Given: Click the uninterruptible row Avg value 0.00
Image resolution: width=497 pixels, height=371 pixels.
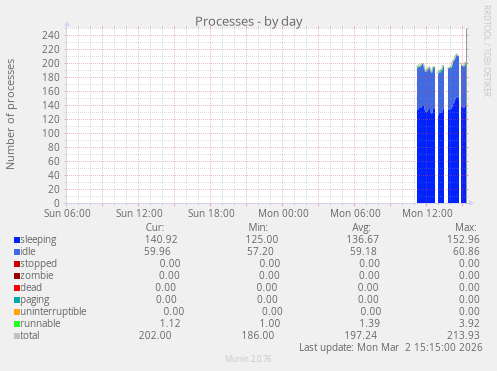Looking at the screenshot, I should point(370,311).
